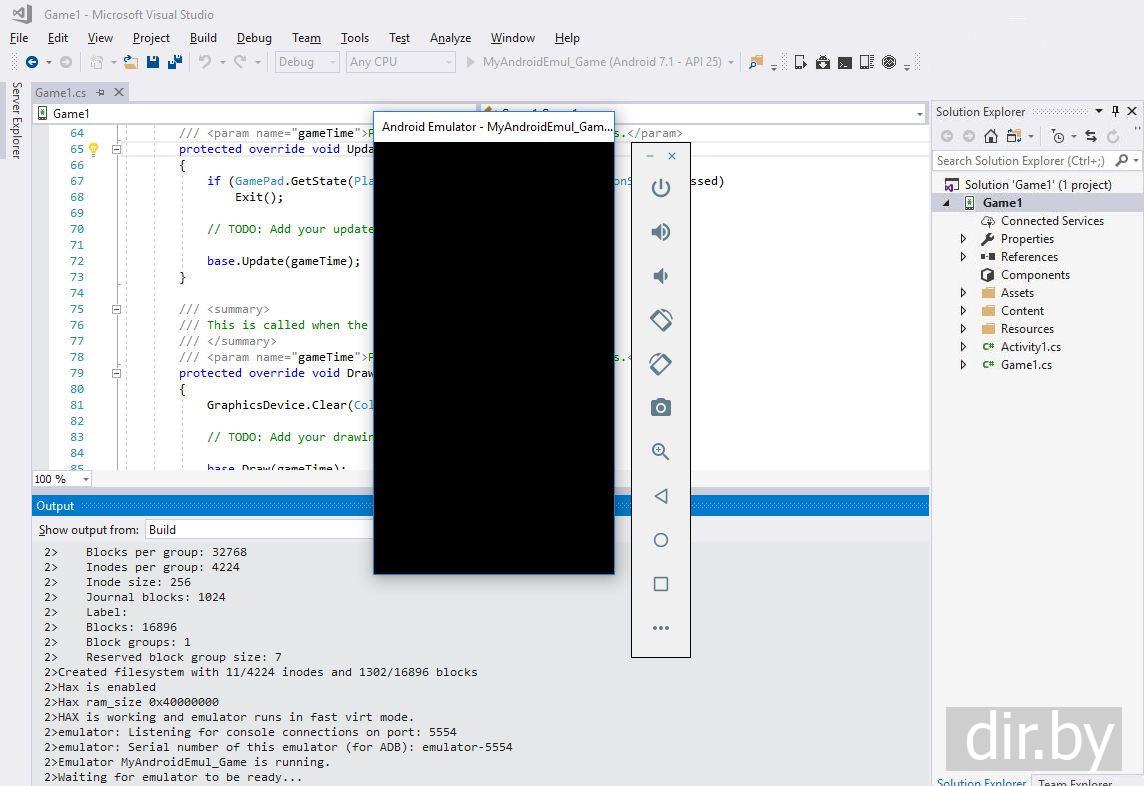Open the Build menu
The width and height of the screenshot is (1144, 786).
click(x=203, y=38)
